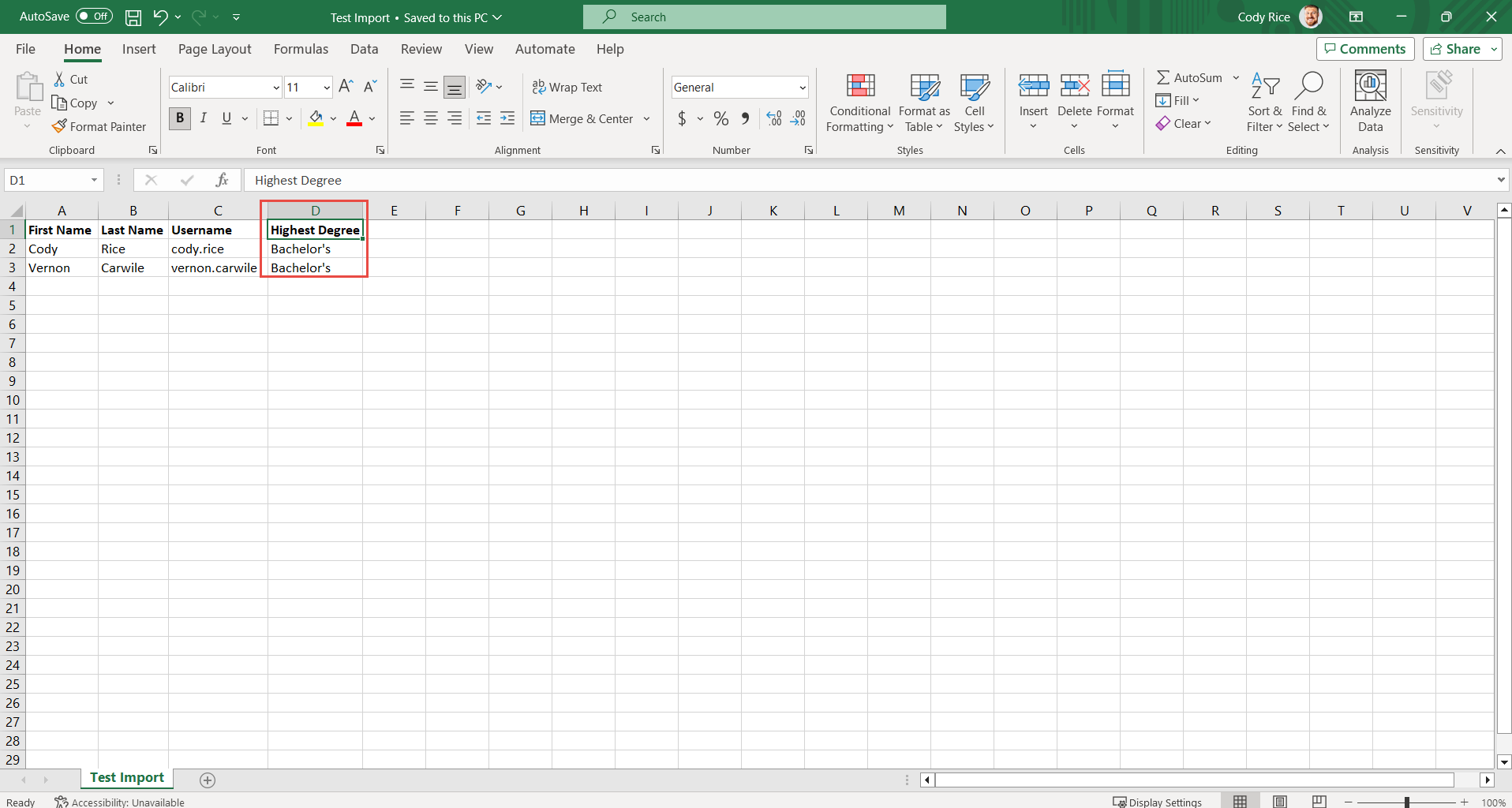
Task: Click the Center alignment icon
Action: [431, 118]
